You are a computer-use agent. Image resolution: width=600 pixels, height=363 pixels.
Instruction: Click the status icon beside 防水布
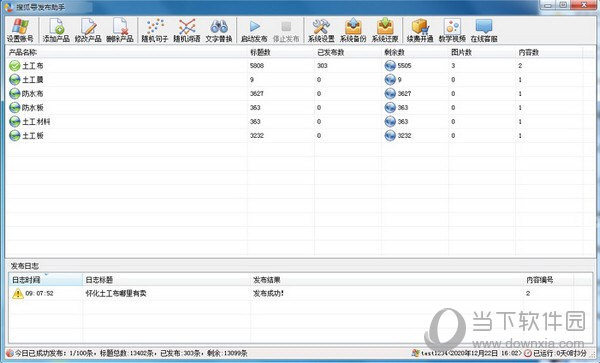[x=15, y=94]
